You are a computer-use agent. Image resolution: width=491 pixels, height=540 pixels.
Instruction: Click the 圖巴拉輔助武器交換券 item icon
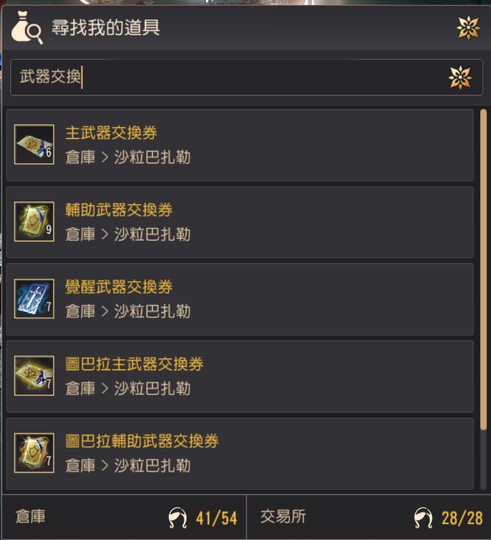pos(34,453)
